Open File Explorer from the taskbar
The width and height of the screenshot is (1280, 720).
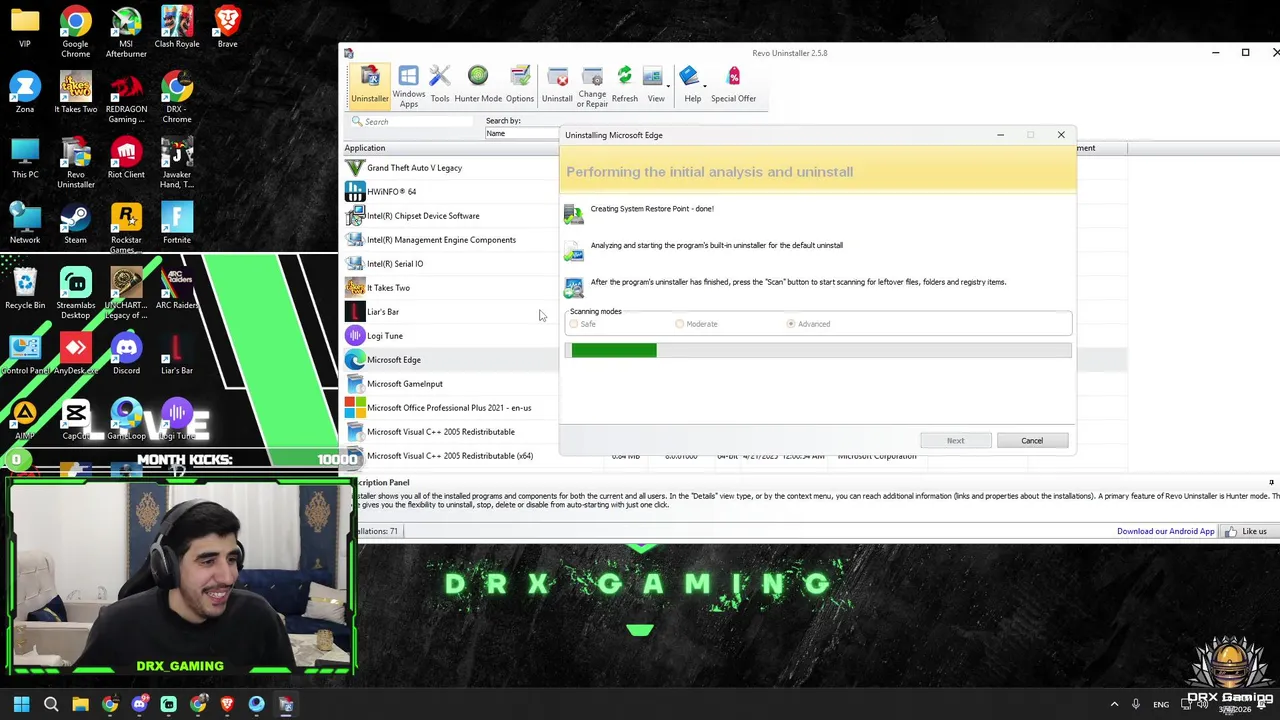click(x=80, y=705)
